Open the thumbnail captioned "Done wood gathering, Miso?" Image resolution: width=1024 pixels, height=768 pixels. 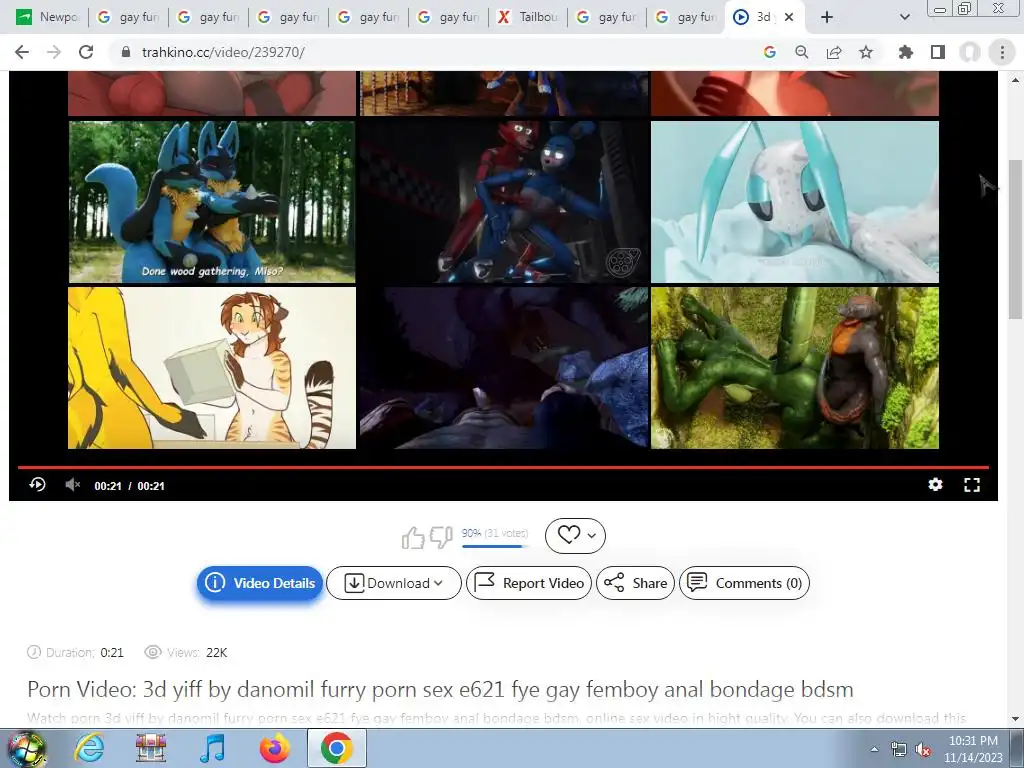point(212,202)
